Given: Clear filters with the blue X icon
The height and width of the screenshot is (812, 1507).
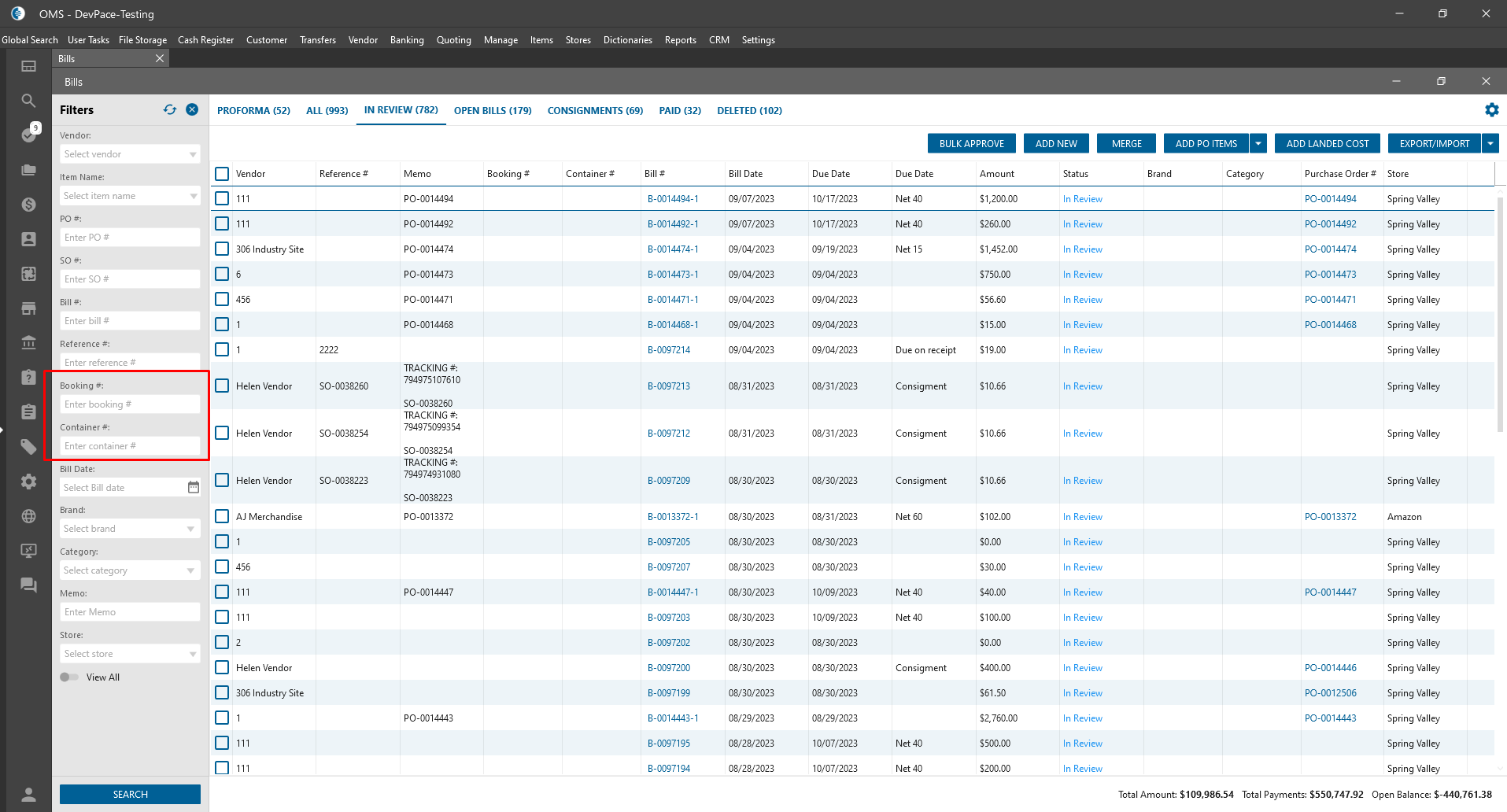Looking at the screenshot, I should tap(192, 109).
